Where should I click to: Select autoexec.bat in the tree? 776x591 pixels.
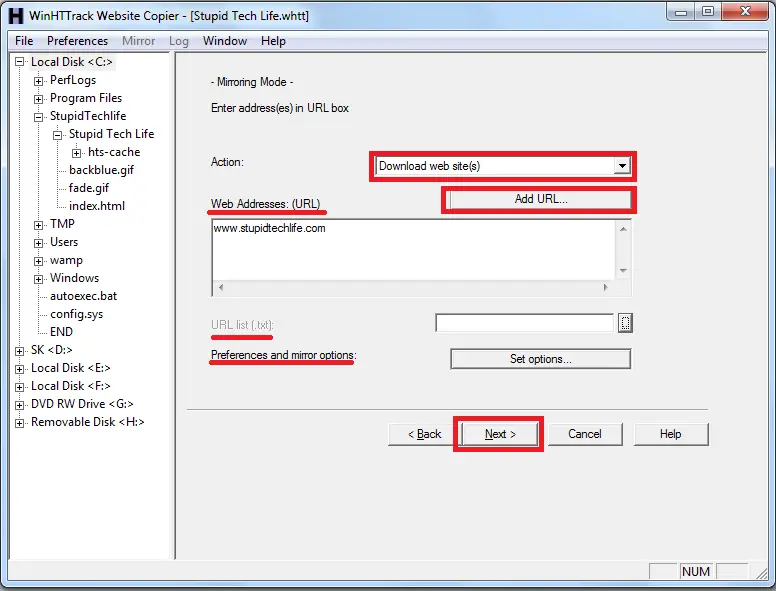point(84,296)
